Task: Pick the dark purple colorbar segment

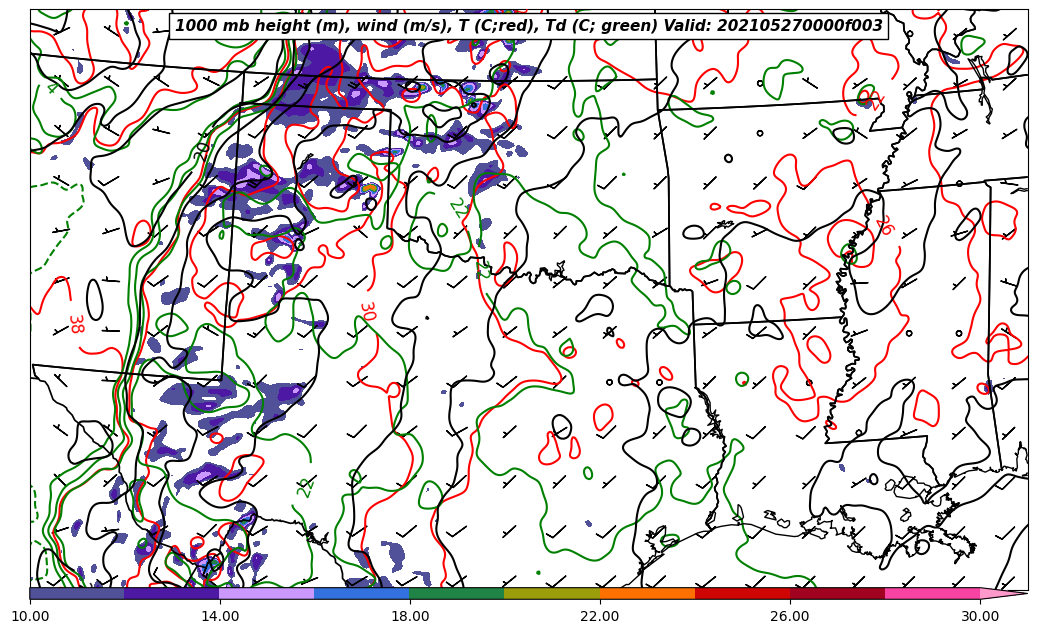Action: [x=172, y=593]
